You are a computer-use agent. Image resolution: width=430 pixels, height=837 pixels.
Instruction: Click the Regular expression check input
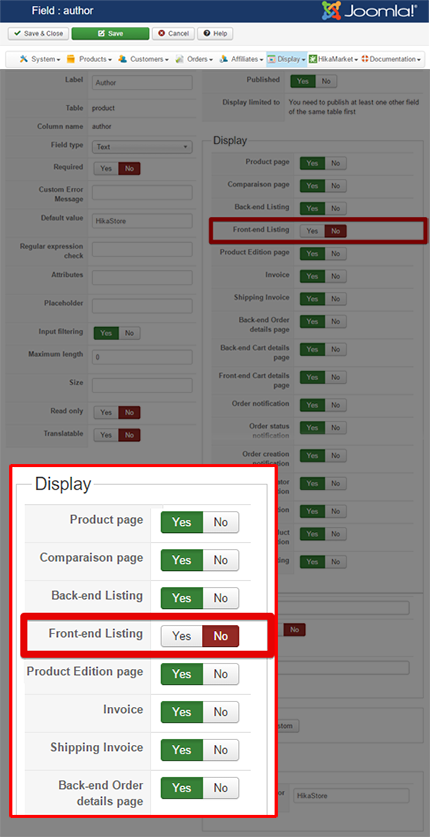pos(142,249)
